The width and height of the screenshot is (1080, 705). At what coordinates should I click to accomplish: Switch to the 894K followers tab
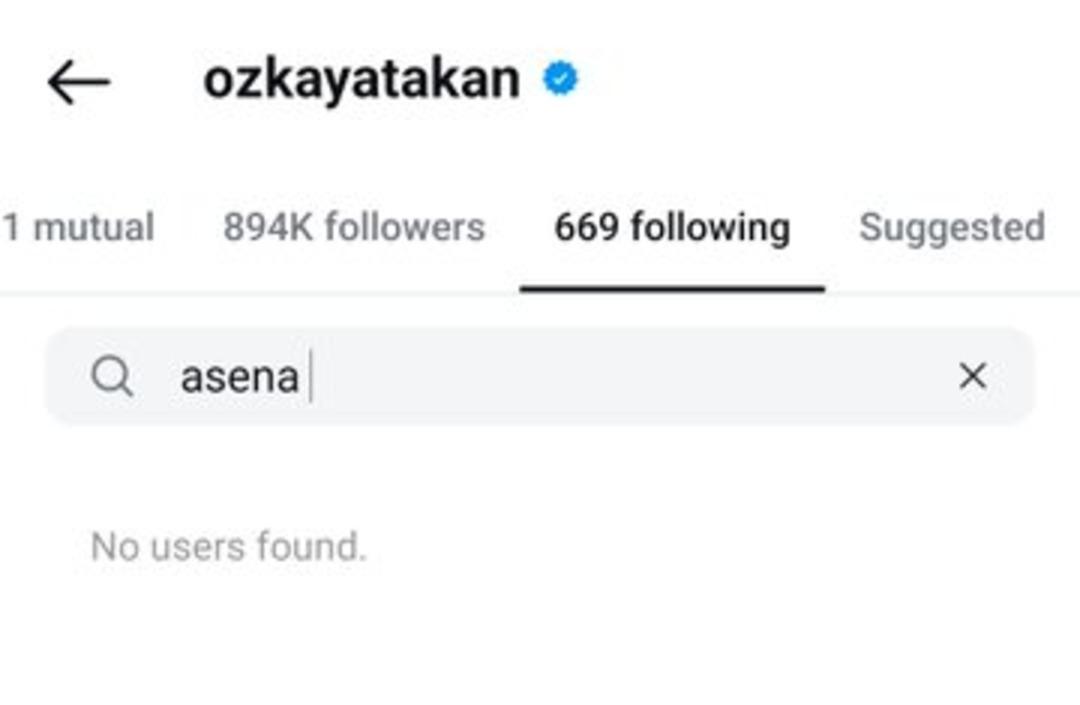[x=354, y=228]
